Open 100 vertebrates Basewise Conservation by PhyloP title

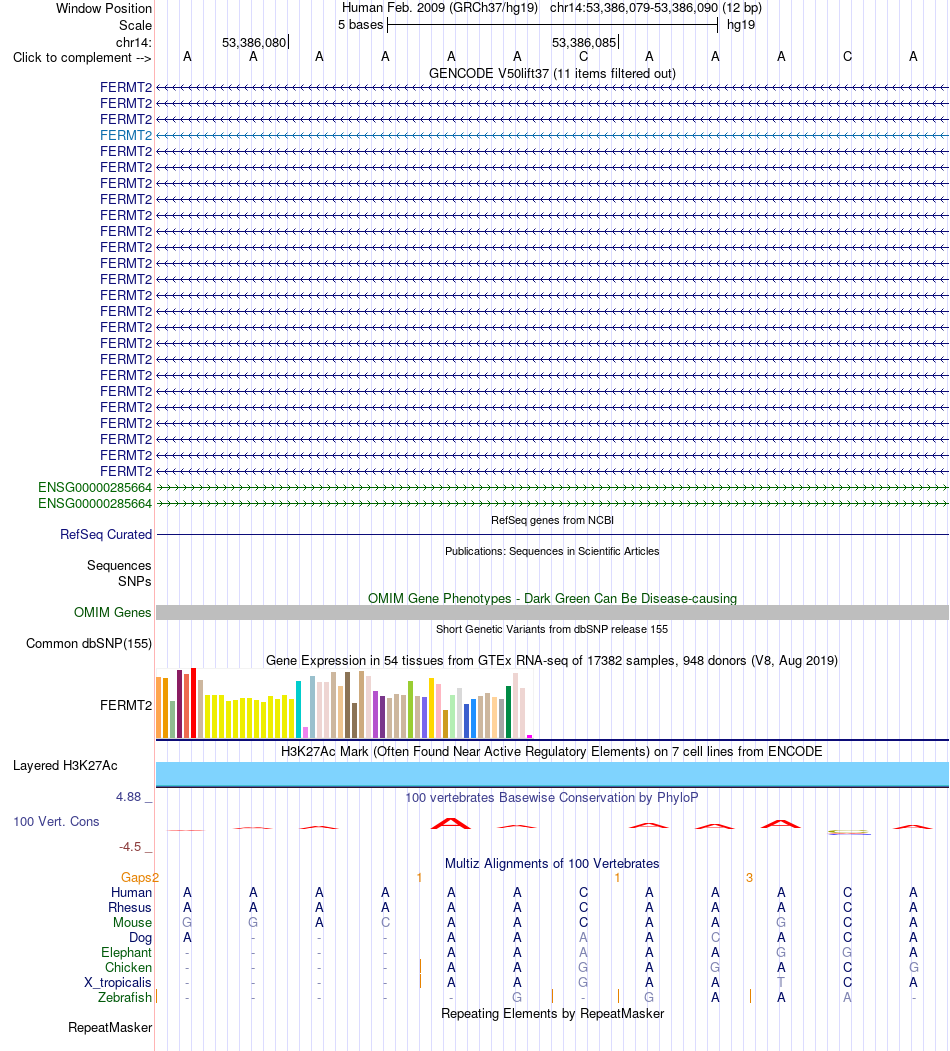(x=552, y=798)
